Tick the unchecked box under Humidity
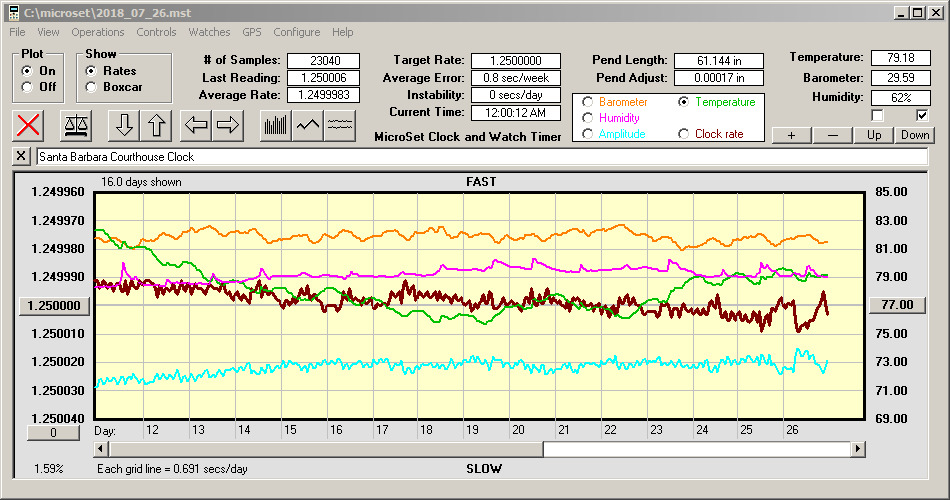Viewport: 950px width, 500px height. tap(877, 115)
